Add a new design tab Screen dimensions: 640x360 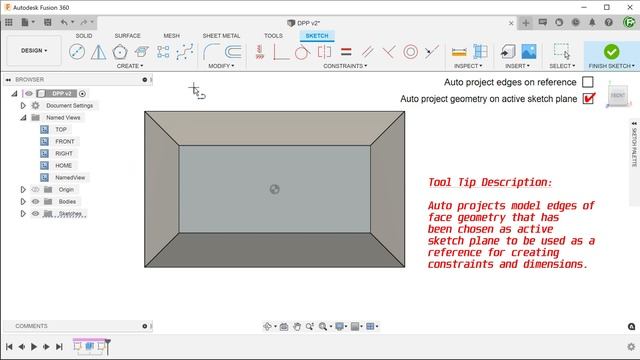tap(526, 23)
